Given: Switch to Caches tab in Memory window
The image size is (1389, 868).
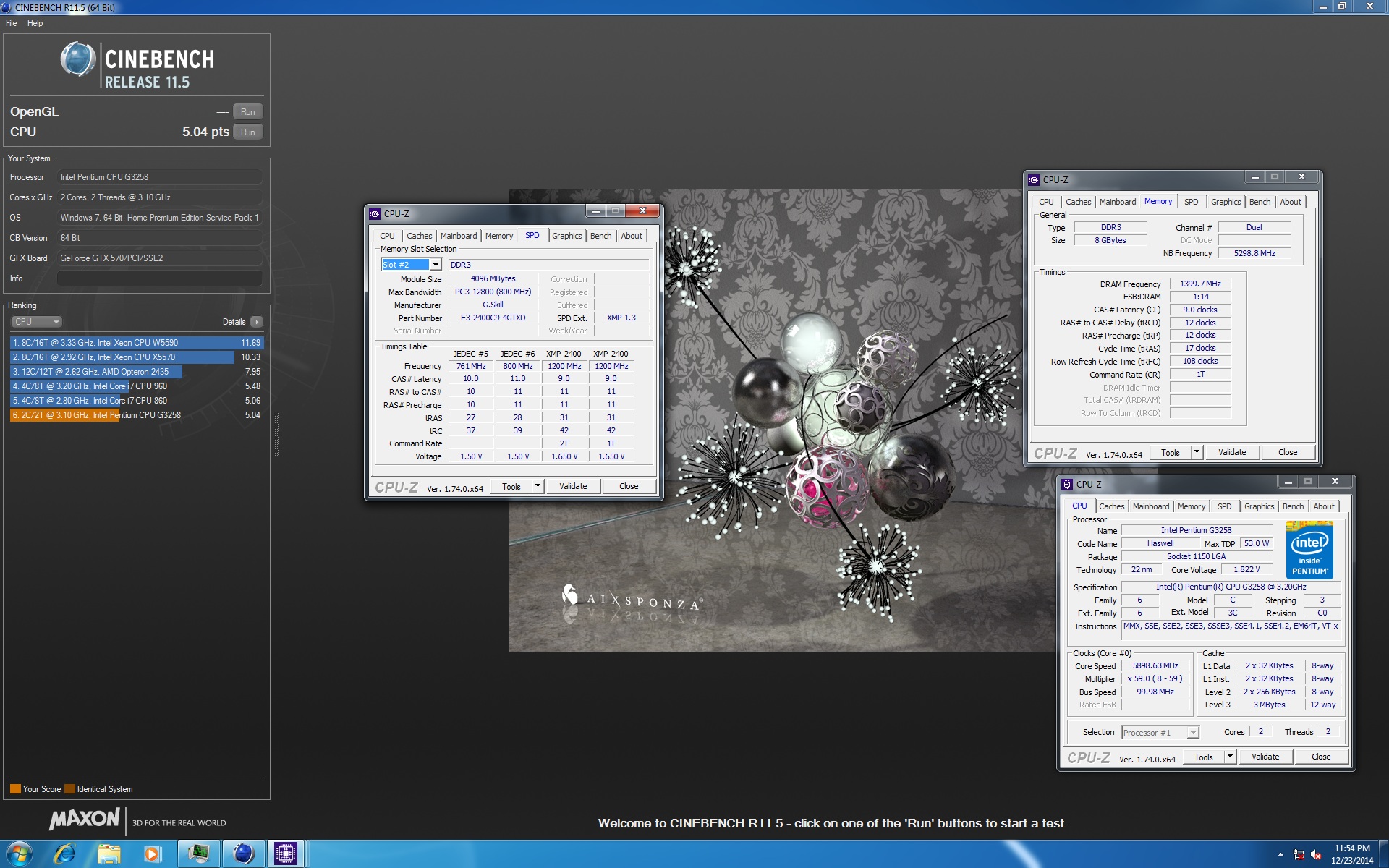Looking at the screenshot, I should tap(1078, 202).
